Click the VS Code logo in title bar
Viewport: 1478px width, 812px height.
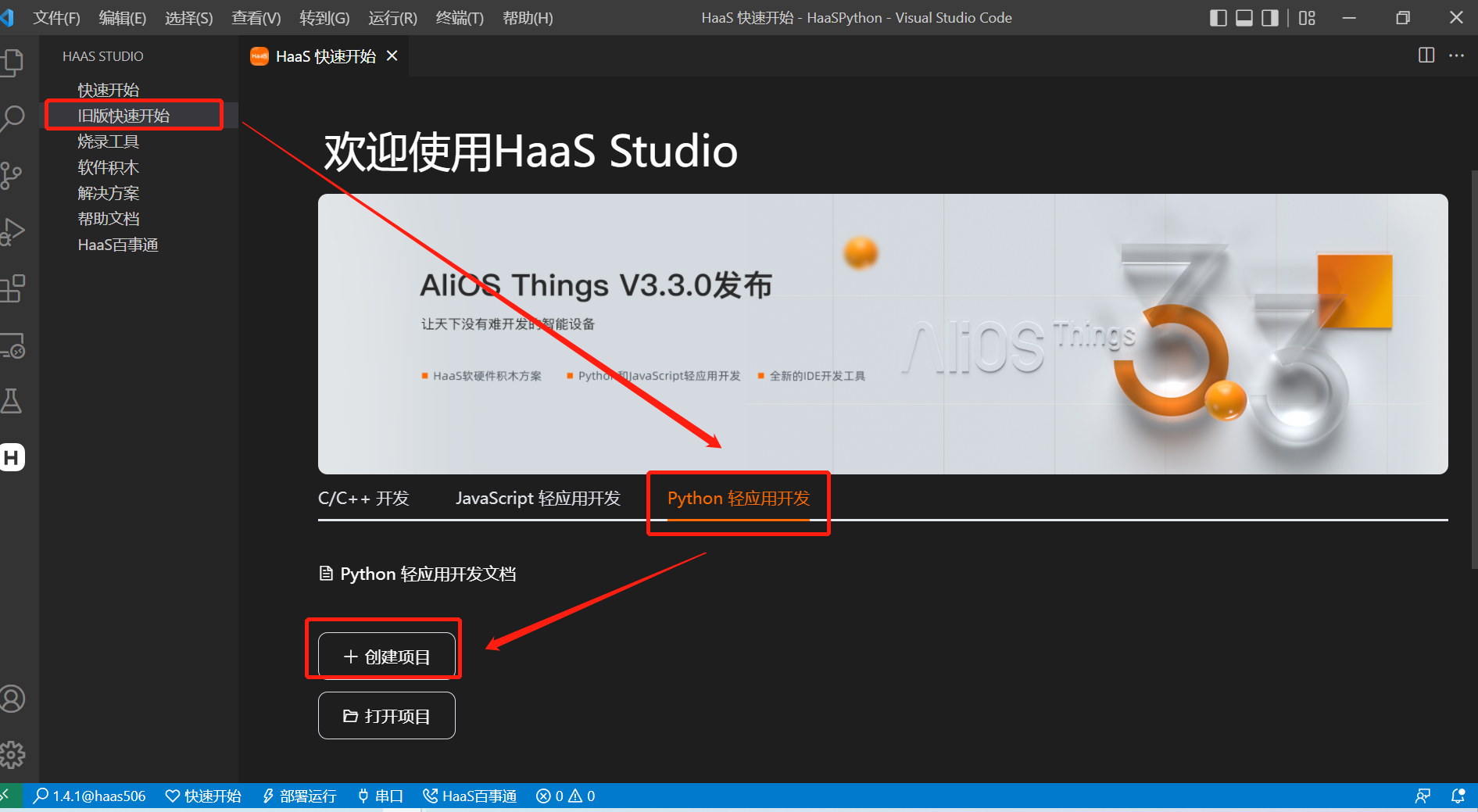pyautogui.click(x=7, y=17)
